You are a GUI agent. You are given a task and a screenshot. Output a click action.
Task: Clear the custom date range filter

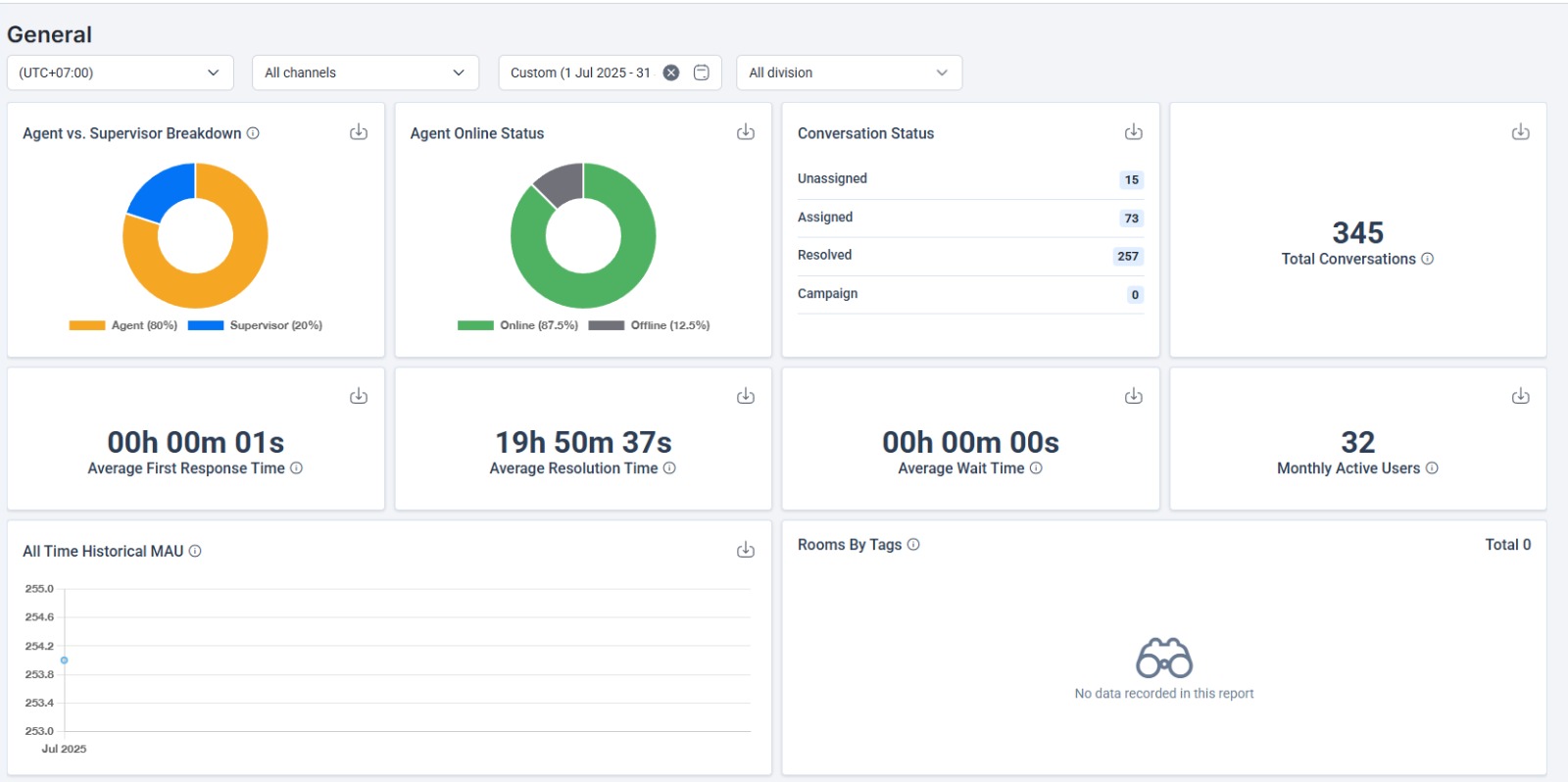pyautogui.click(x=671, y=73)
